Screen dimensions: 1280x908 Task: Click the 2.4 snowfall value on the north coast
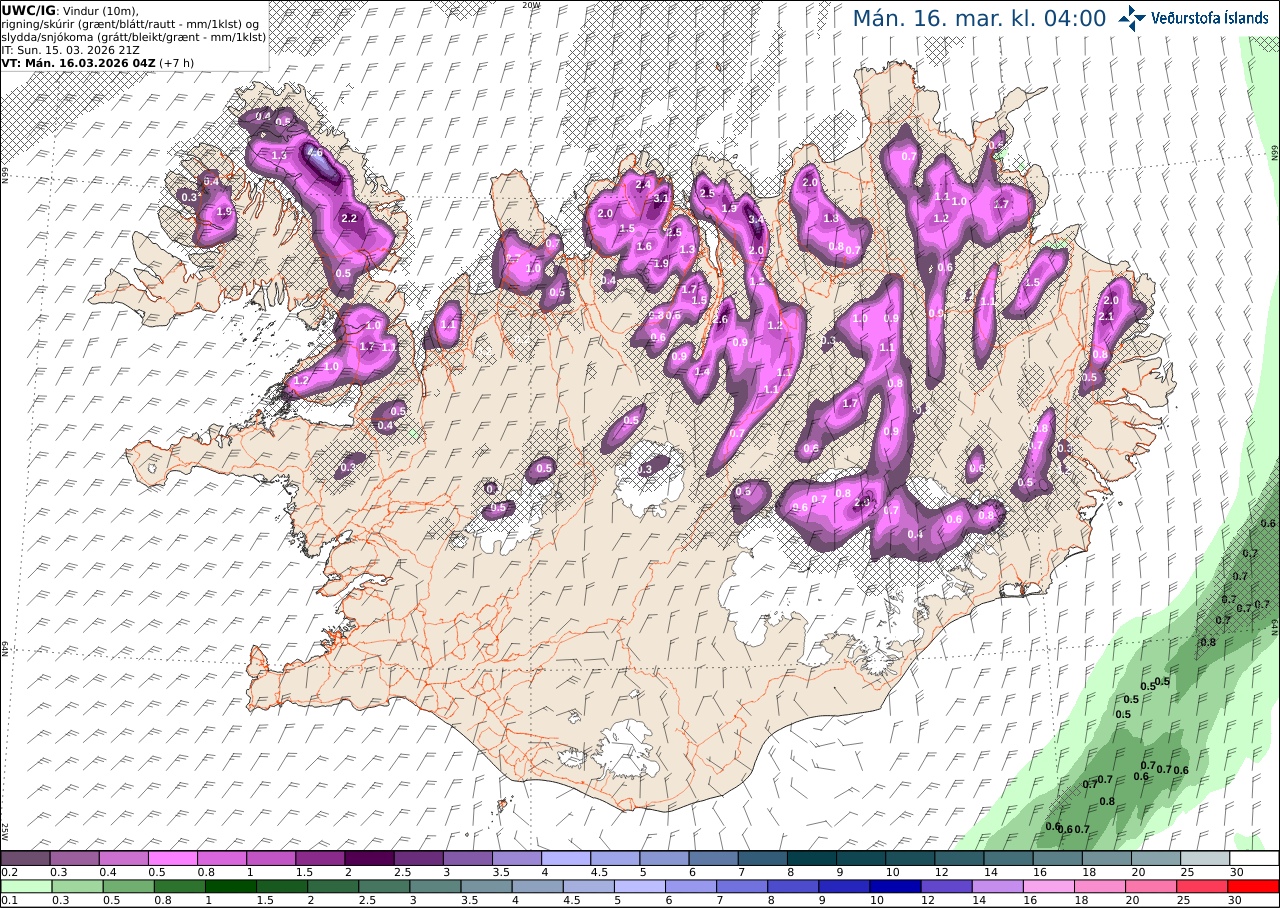pyautogui.click(x=643, y=184)
